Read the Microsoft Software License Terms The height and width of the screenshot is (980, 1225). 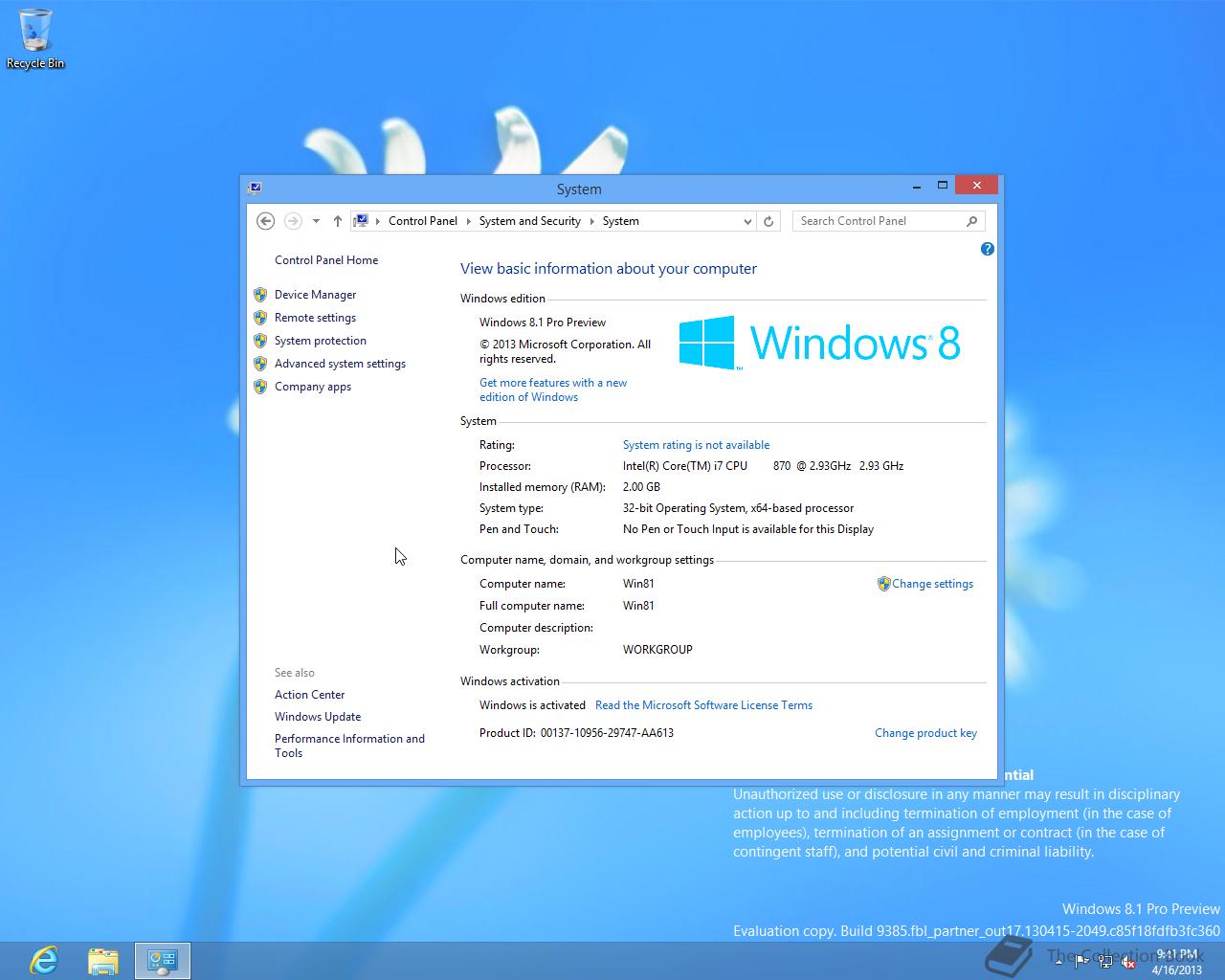pyautogui.click(x=703, y=705)
